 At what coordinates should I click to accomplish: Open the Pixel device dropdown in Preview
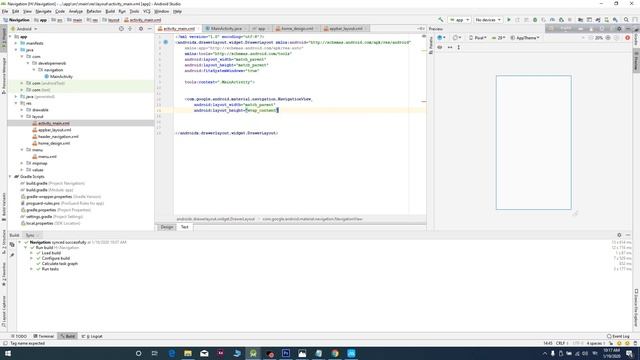pyautogui.click(x=478, y=38)
